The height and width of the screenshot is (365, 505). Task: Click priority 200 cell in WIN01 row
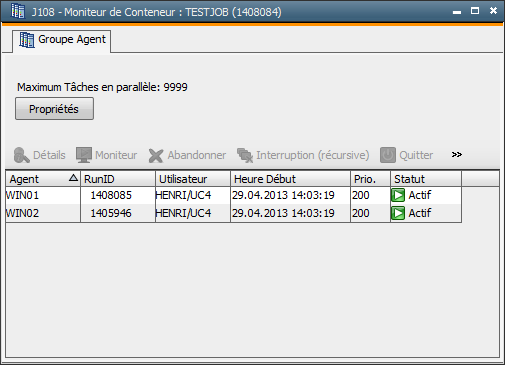[x=370, y=195]
